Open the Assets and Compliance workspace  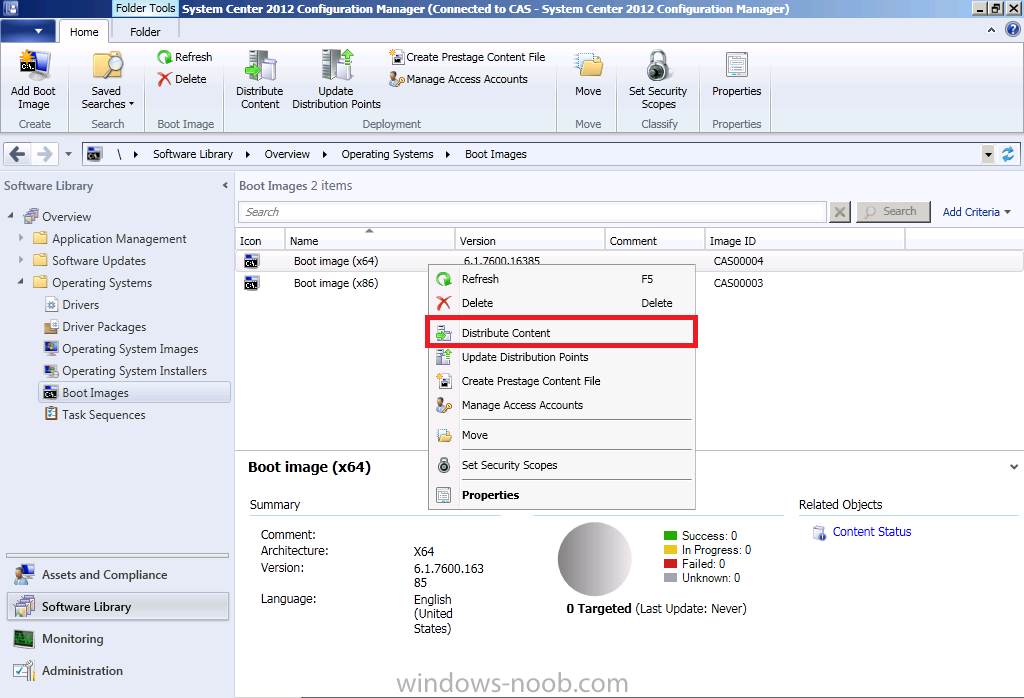(118, 575)
